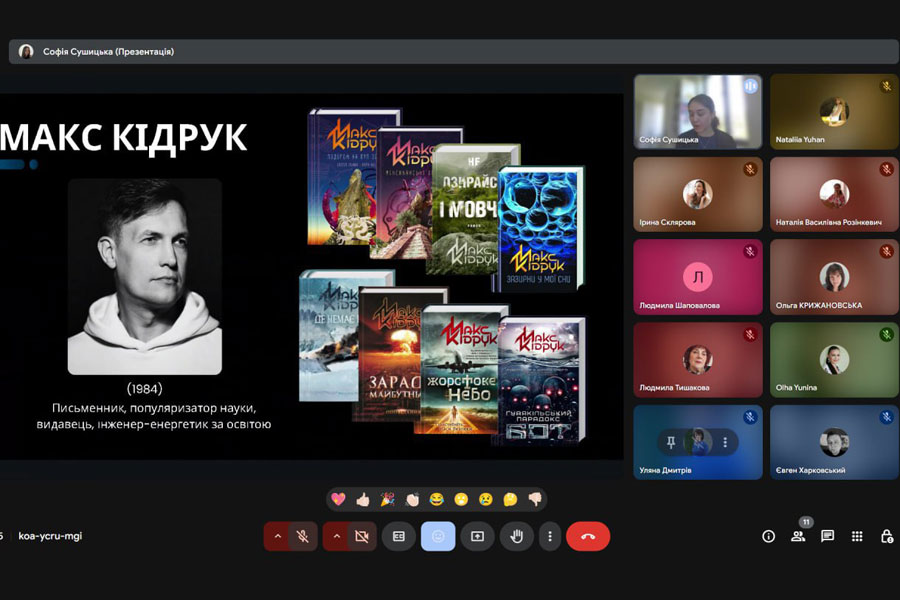Viewport: 900px width, 600px height.
Task: Toggle closed captions
Action: [399, 536]
